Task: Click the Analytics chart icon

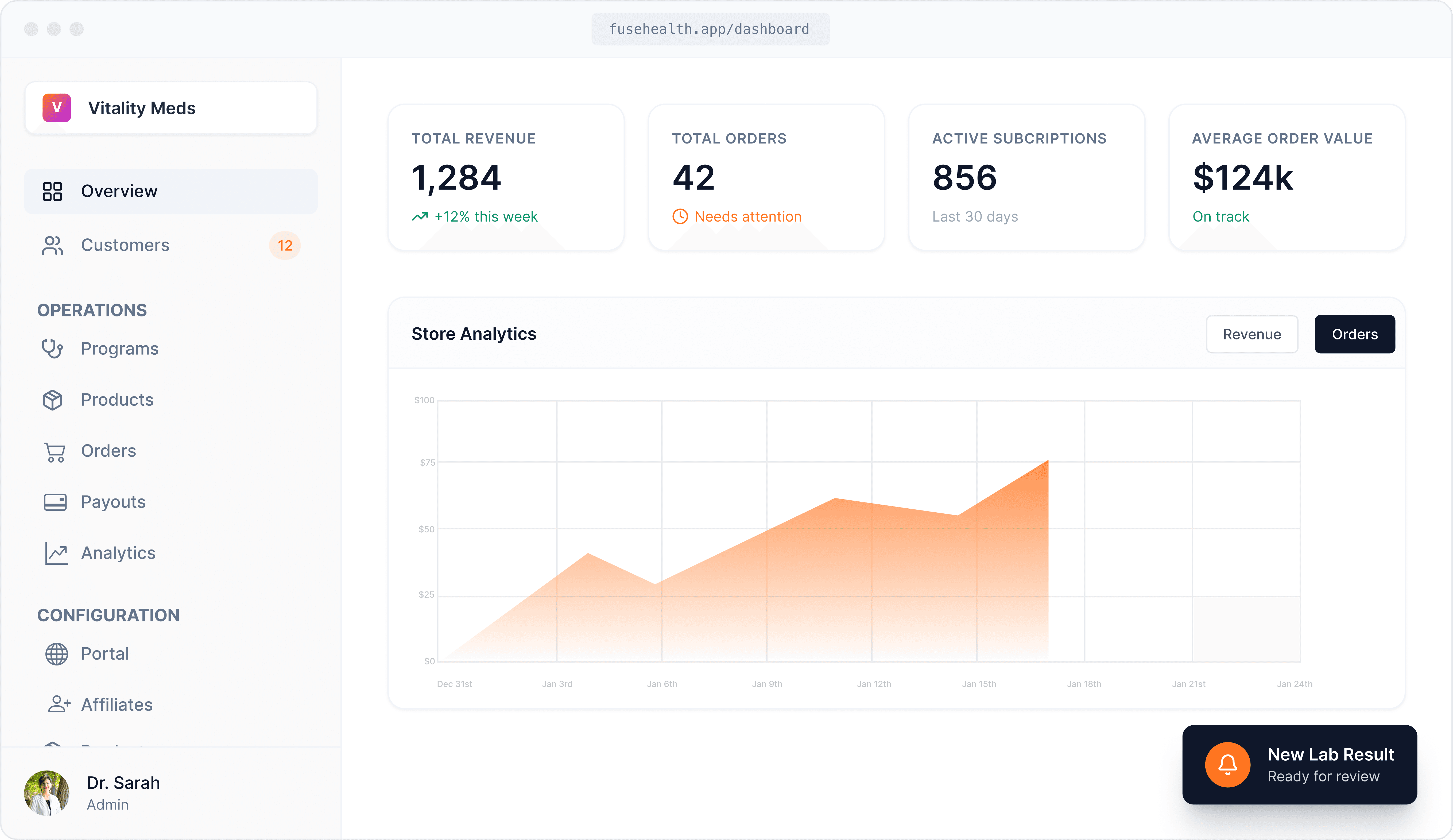Action: (x=56, y=553)
